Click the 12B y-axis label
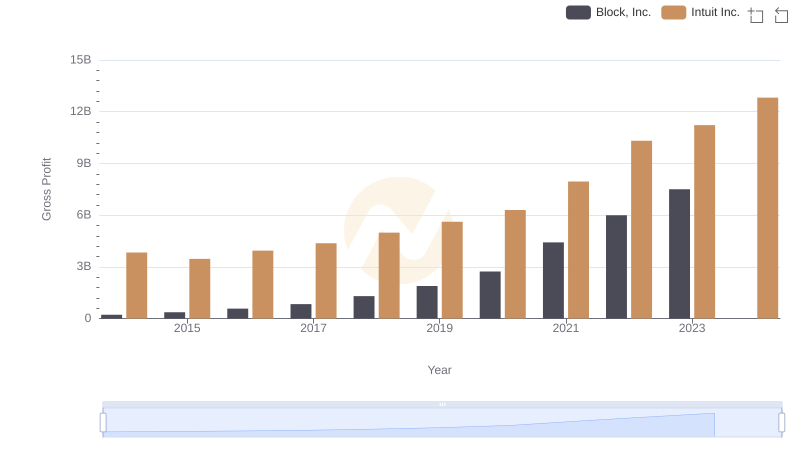Image resolution: width=800 pixels, height=461 pixels. (x=81, y=111)
